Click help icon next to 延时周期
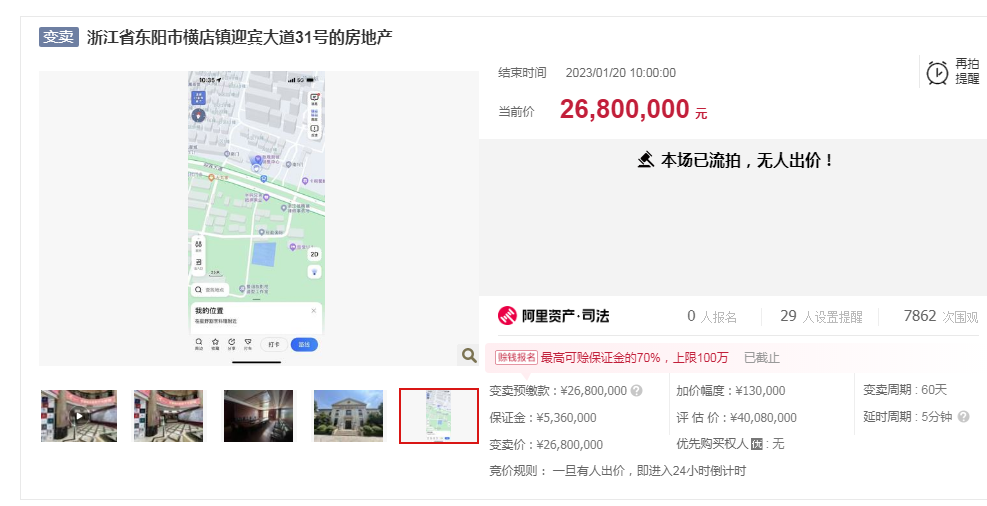This screenshot has height=506, width=987. click(963, 417)
